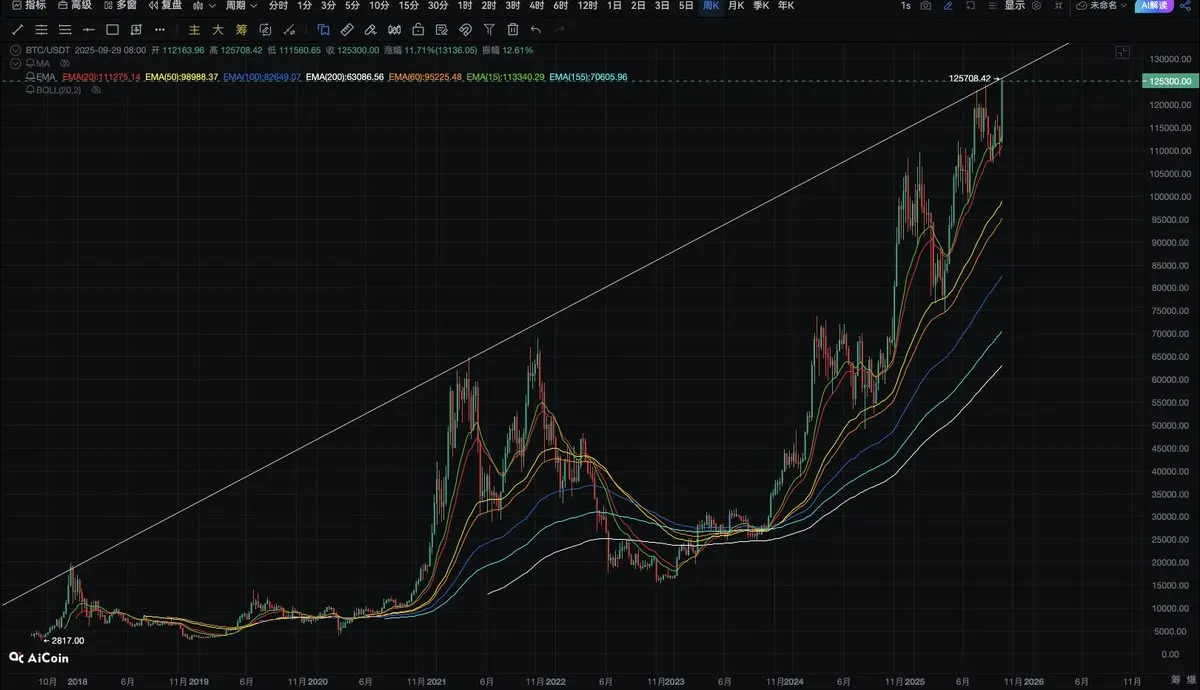The image size is (1200, 690).
Task: Select the trend line drawing tool
Action: (17, 30)
